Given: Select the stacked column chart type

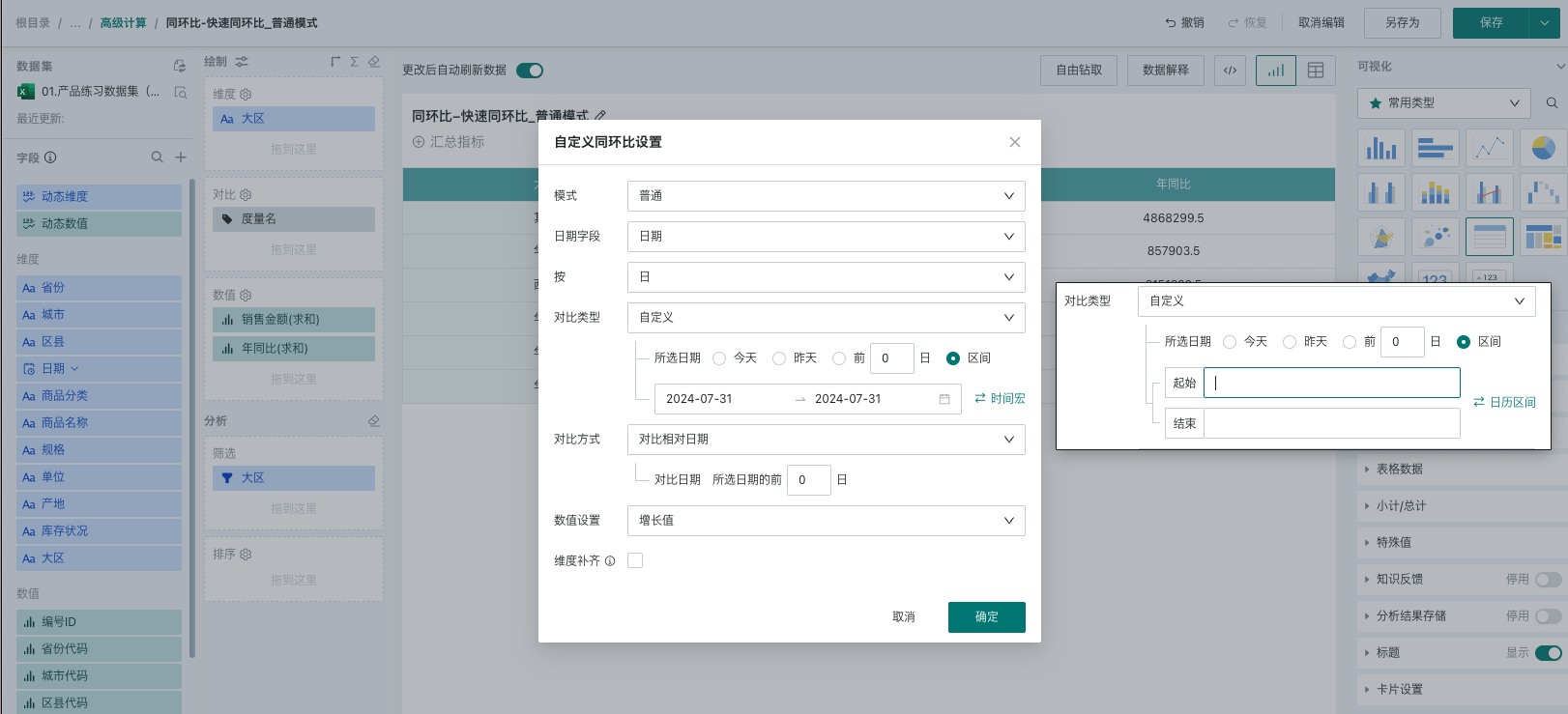Looking at the screenshot, I should [x=1436, y=193].
